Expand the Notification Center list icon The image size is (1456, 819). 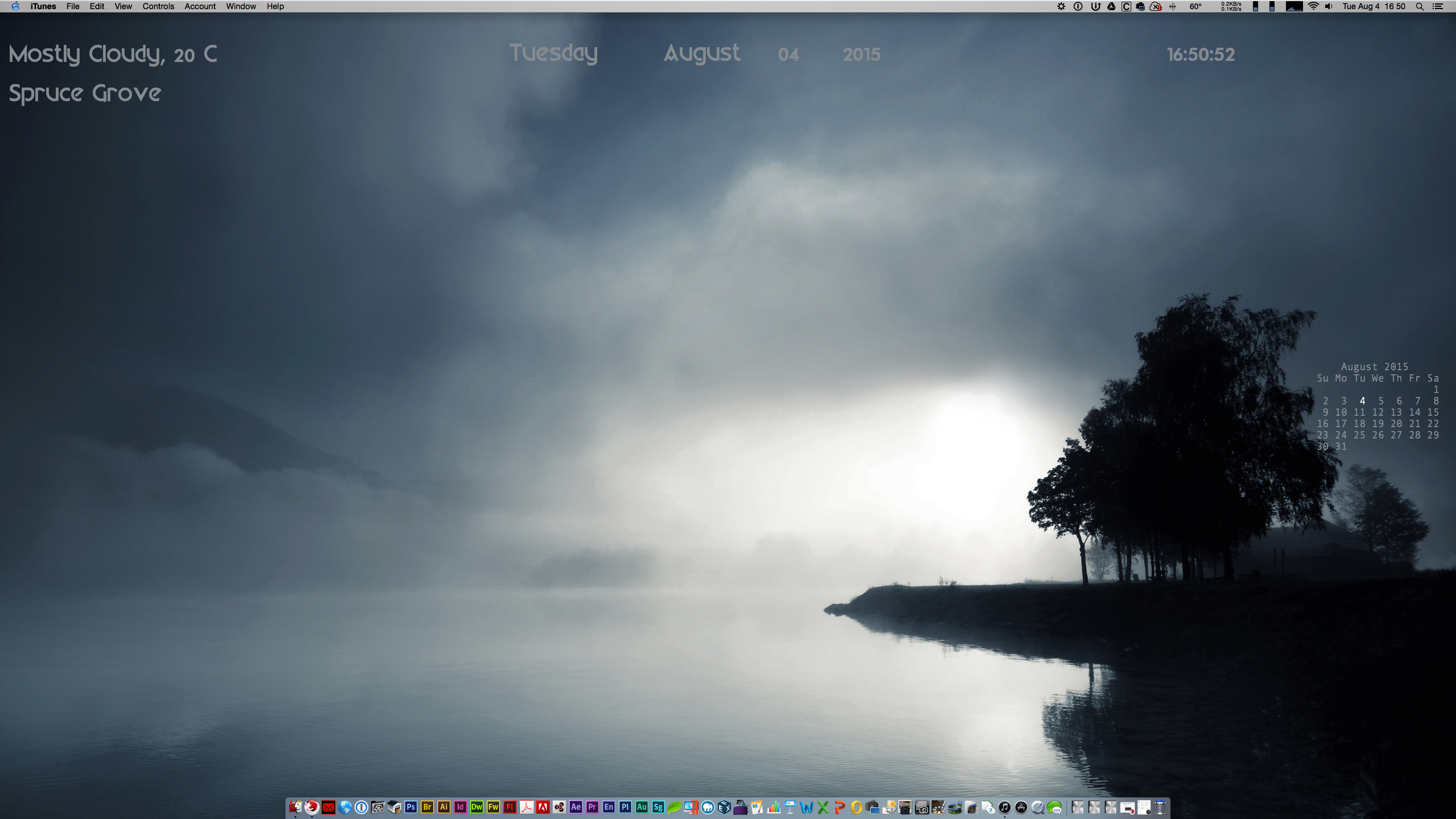tap(1438, 6)
